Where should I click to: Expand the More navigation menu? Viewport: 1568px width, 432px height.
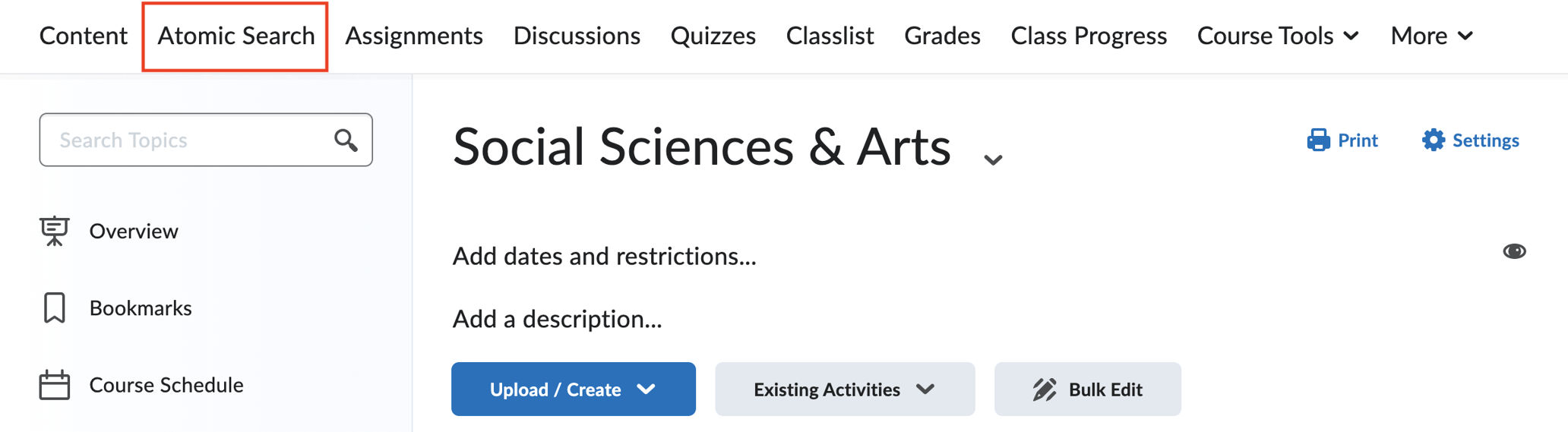1431,36
